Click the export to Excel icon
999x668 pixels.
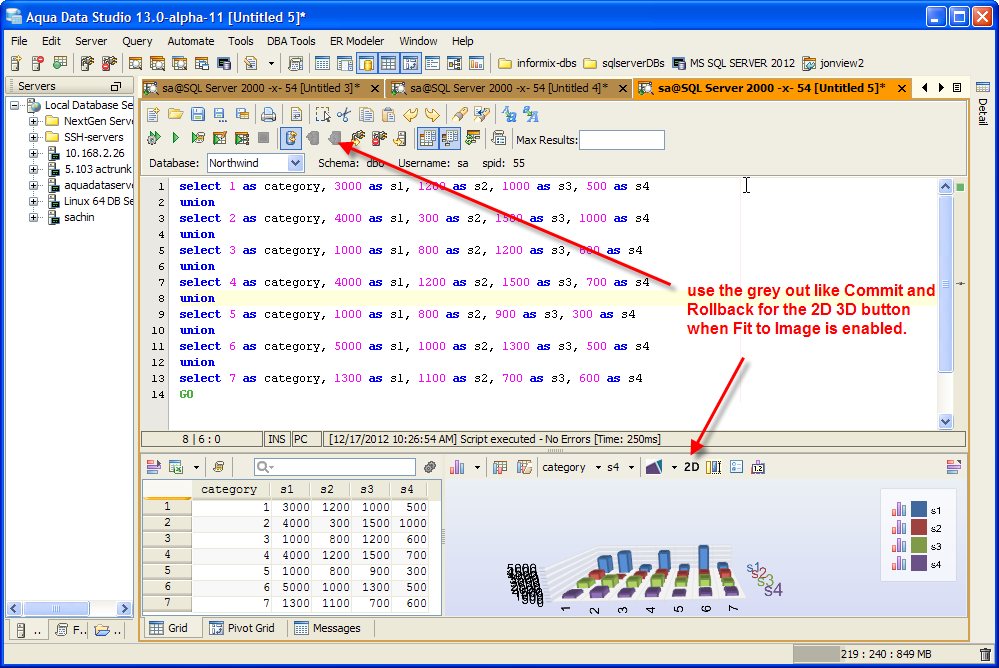point(176,467)
